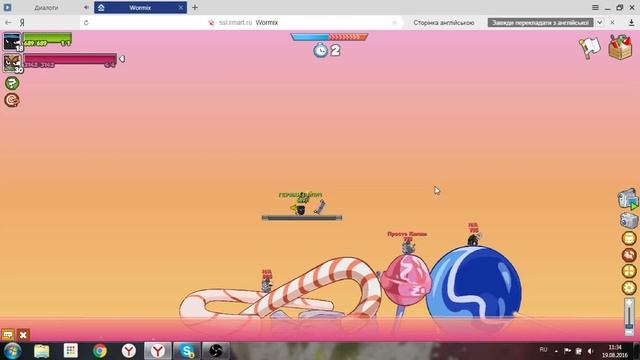640x360 pixels.
Task: Click the turn timer clock icon
Action: tap(320, 51)
